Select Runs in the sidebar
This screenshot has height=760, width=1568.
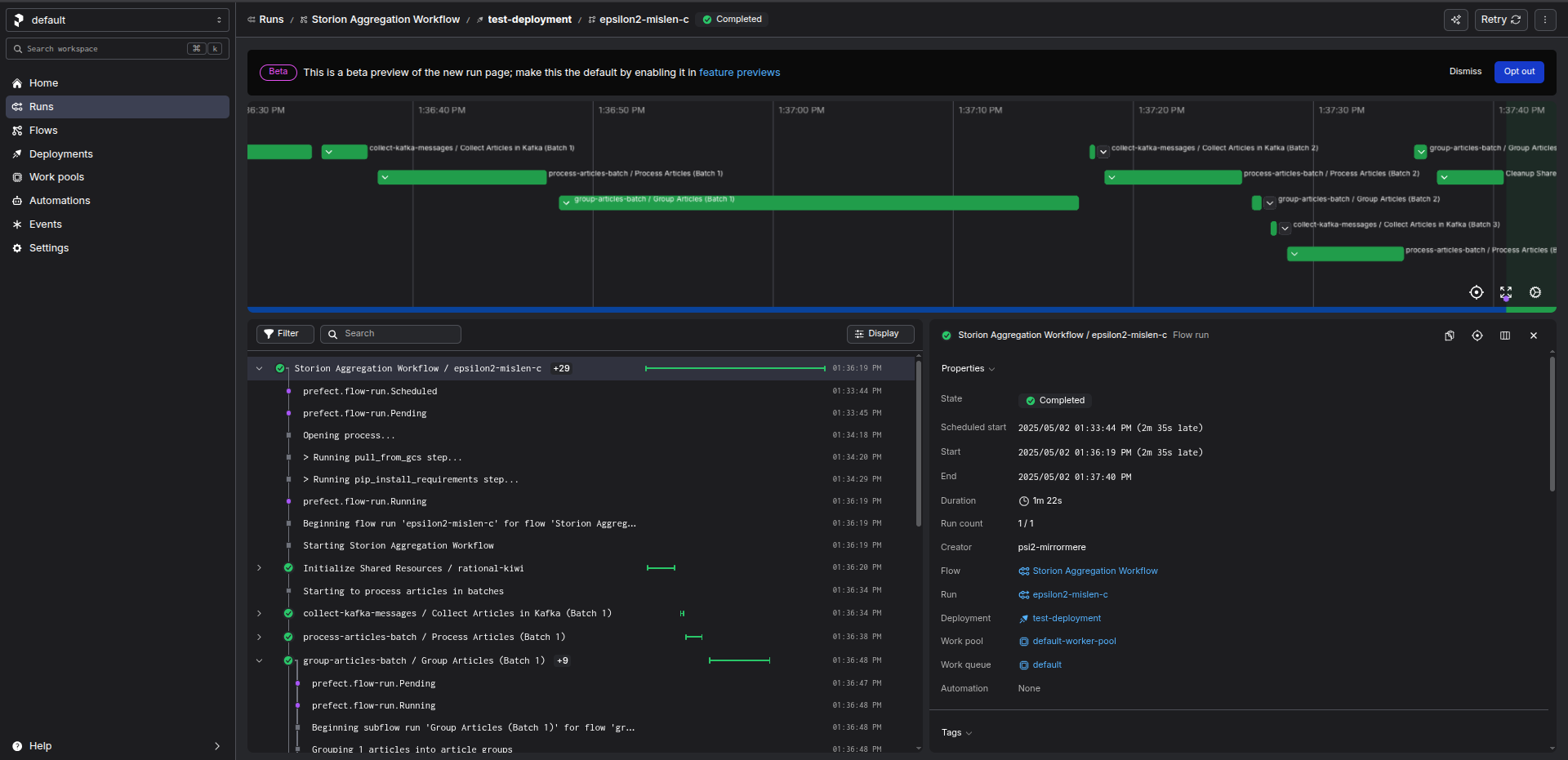click(118, 107)
